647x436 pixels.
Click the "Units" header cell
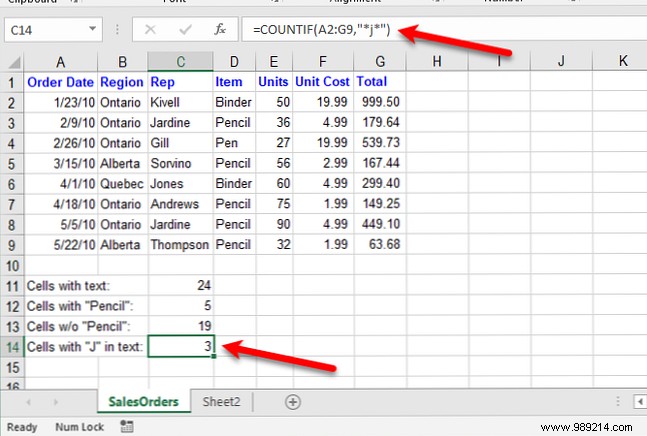(x=274, y=82)
